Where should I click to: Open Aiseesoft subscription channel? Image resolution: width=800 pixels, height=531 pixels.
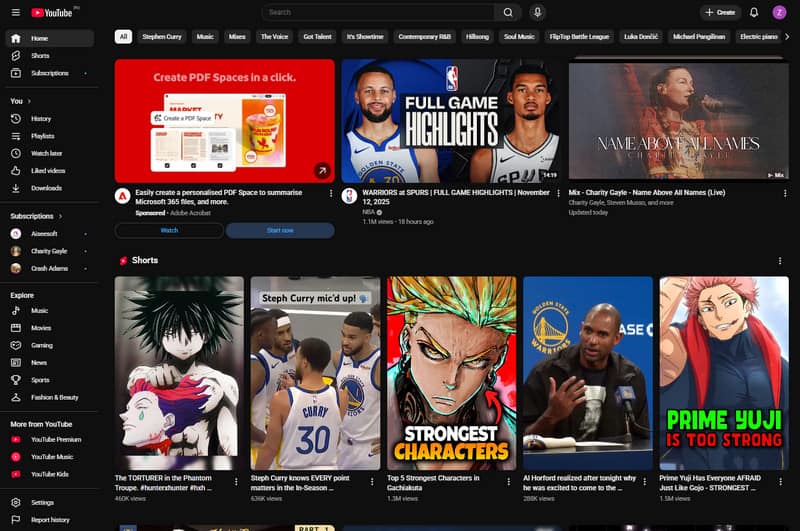pos(50,234)
